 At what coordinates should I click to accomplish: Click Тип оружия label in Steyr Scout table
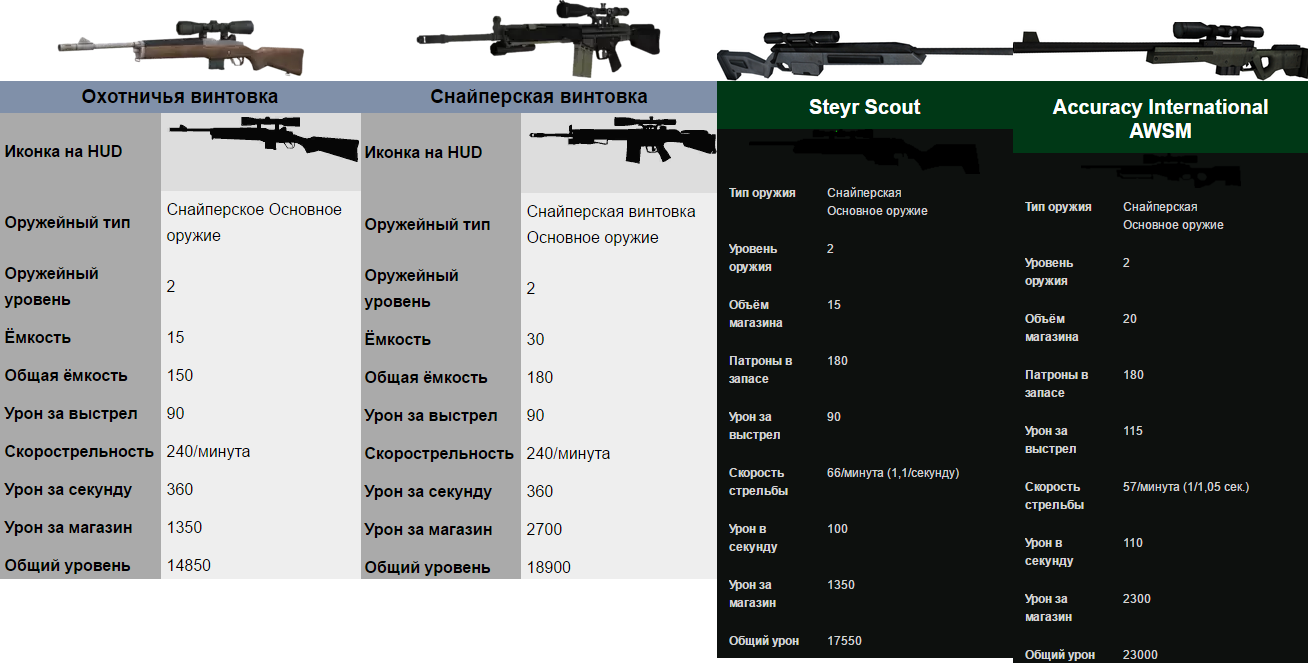point(762,192)
